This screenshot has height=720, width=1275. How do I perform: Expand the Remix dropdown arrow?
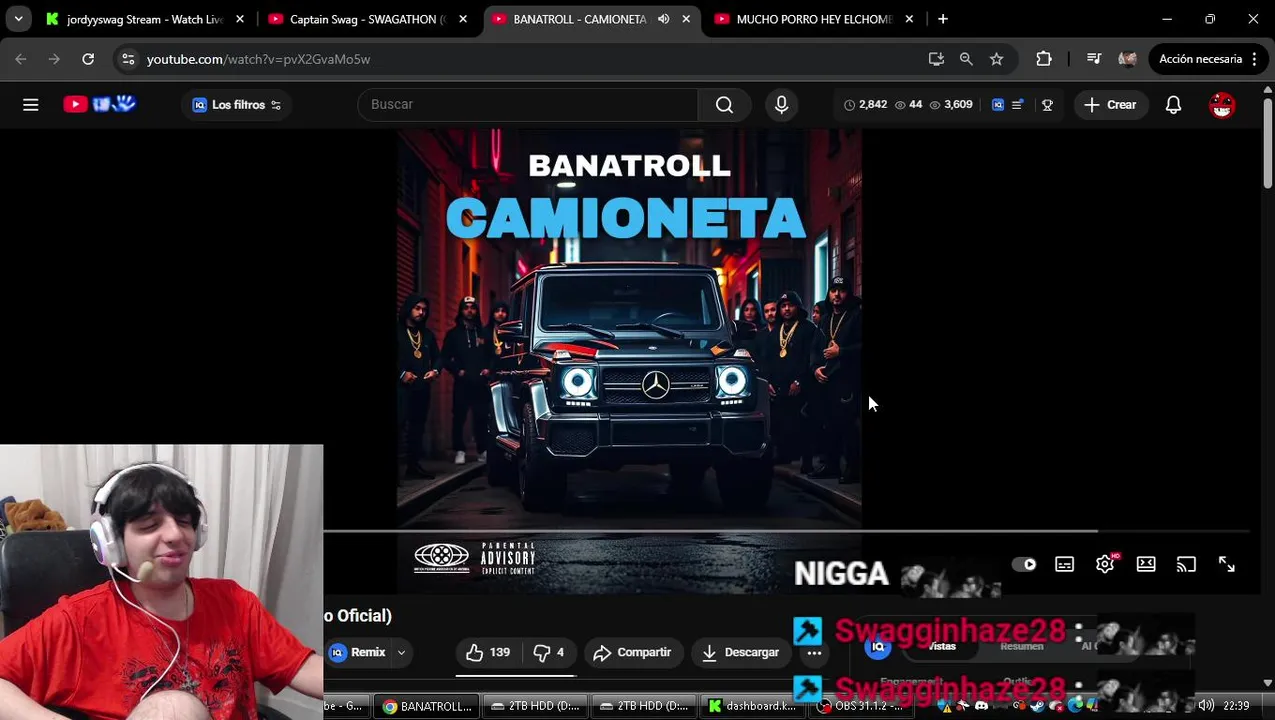[x=401, y=652]
